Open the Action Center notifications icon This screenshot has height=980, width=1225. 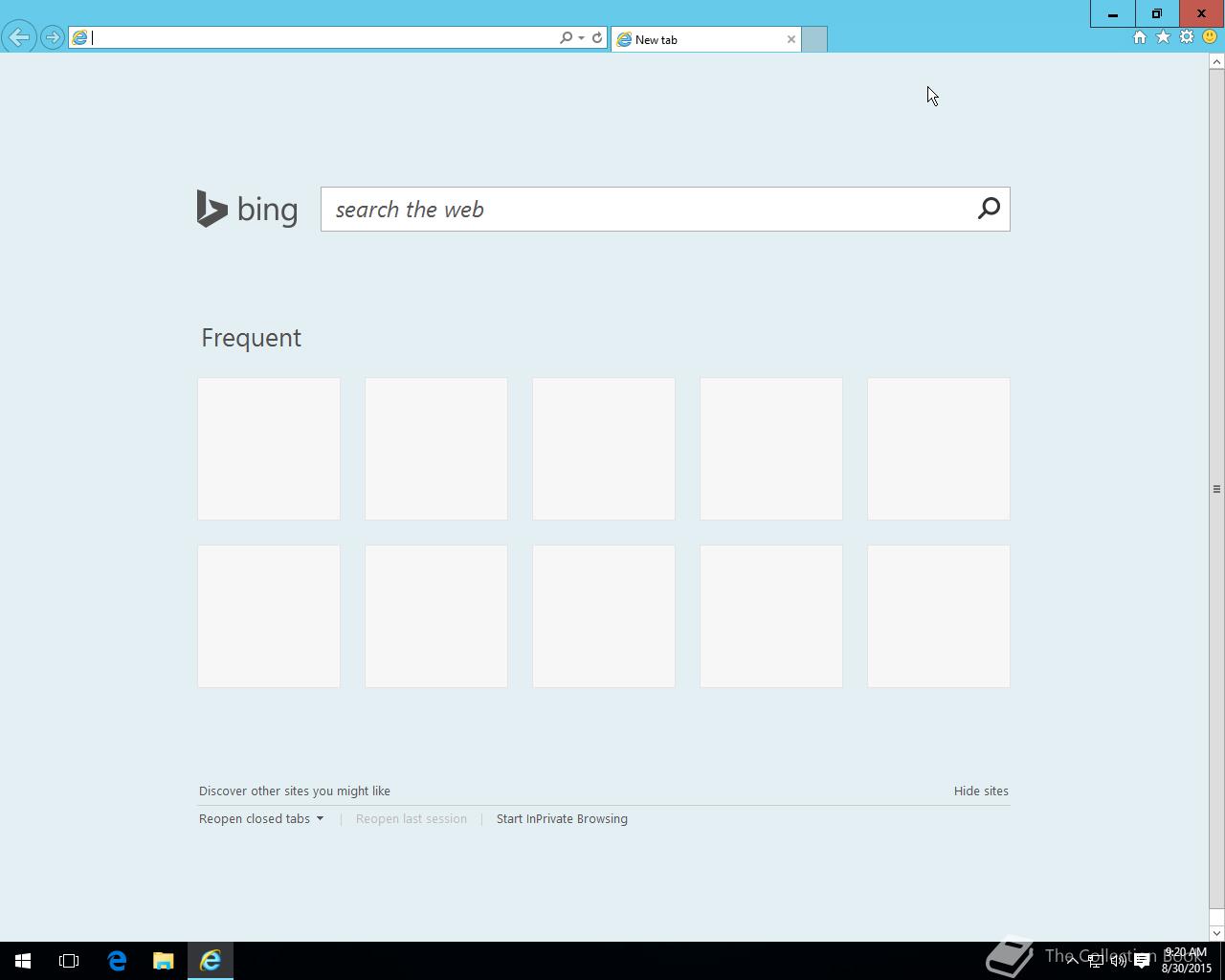coord(1142,961)
